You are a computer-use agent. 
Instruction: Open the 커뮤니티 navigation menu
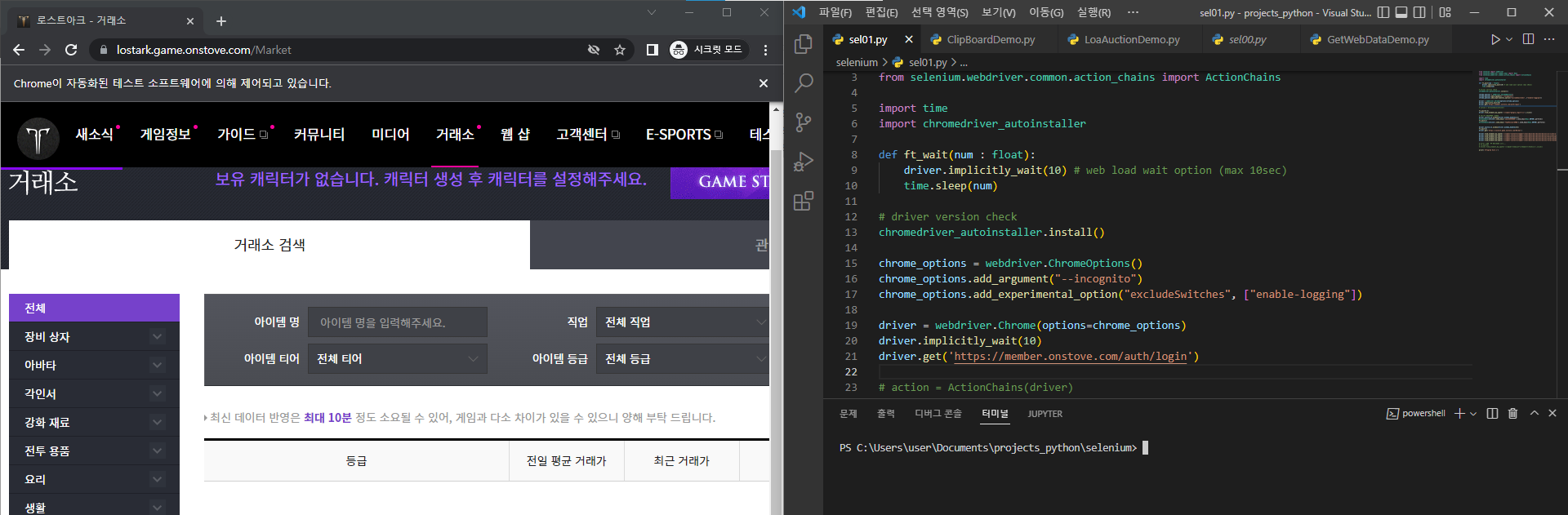(x=319, y=135)
